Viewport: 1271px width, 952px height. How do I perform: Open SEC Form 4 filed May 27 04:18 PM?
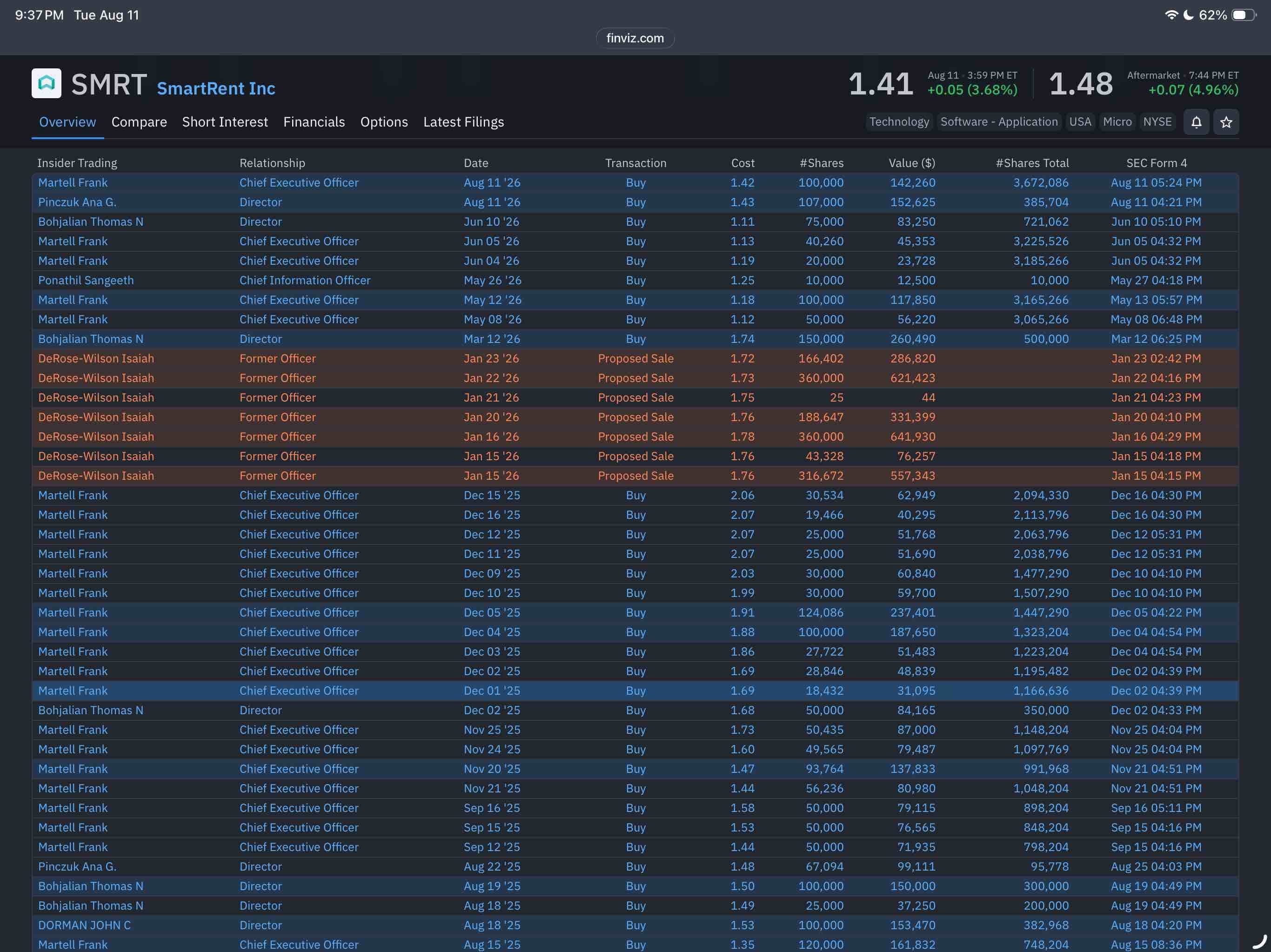[x=1156, y=281]
